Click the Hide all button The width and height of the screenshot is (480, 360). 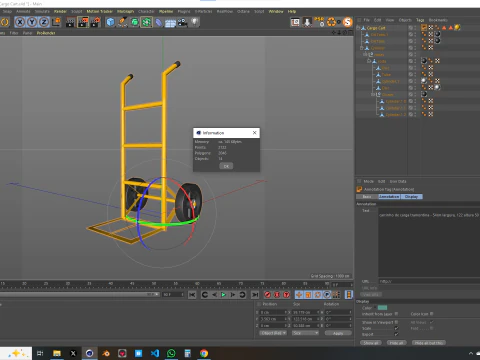pyautogui.click(x=396, y=343)
